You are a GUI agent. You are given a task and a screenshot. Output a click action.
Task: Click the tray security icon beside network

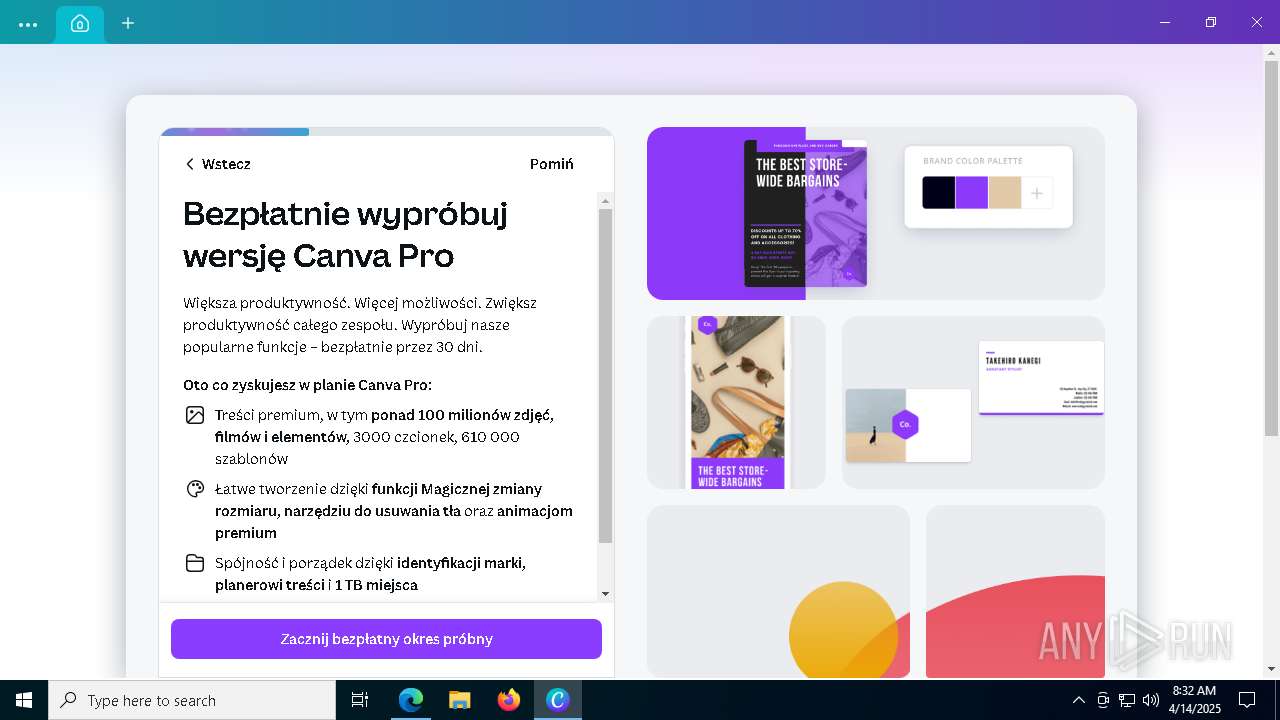click(1103, 700)
